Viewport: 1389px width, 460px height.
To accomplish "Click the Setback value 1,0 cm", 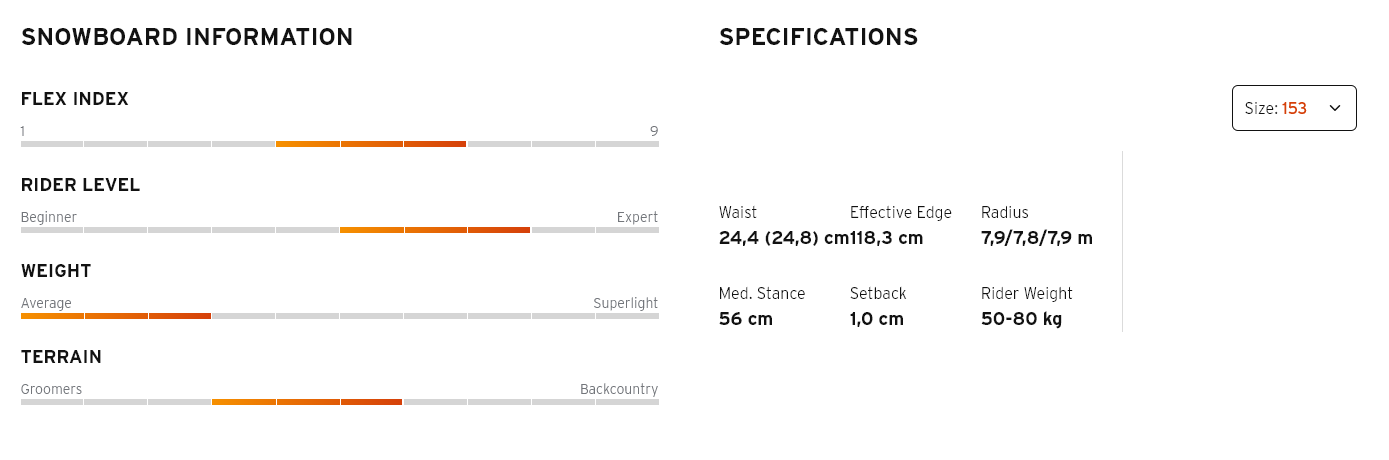I will point(877,319).
